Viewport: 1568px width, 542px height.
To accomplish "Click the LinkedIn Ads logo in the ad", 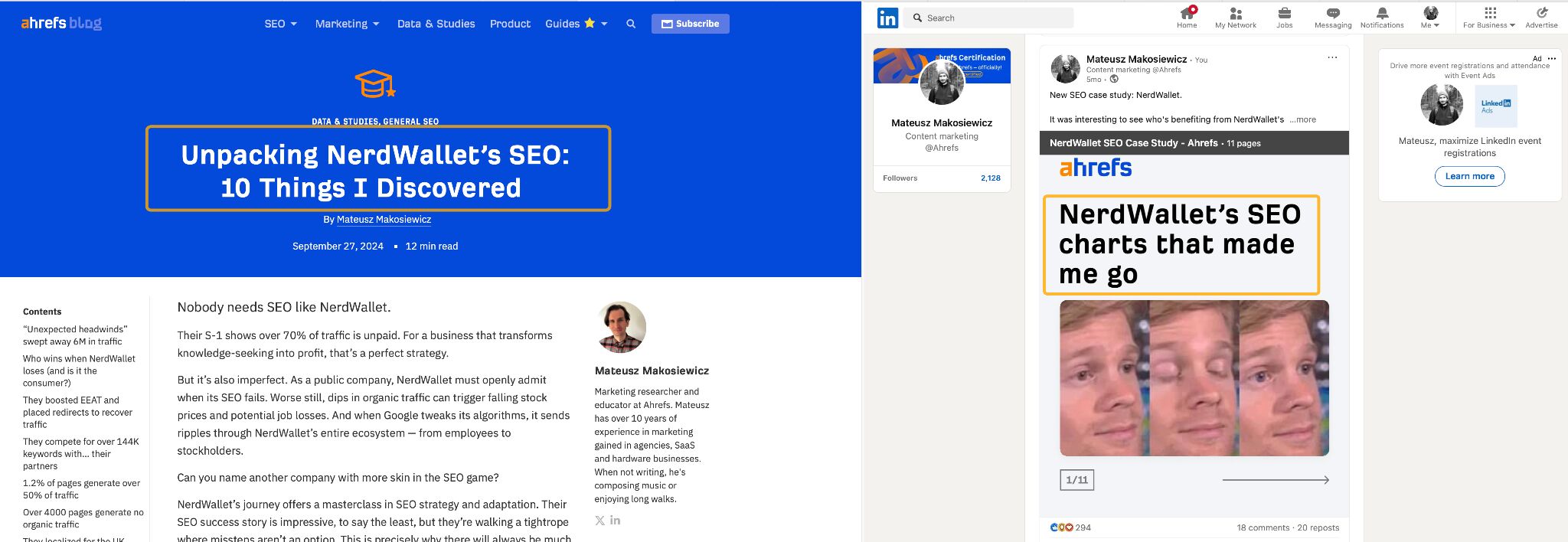I will click(1495, 106).
